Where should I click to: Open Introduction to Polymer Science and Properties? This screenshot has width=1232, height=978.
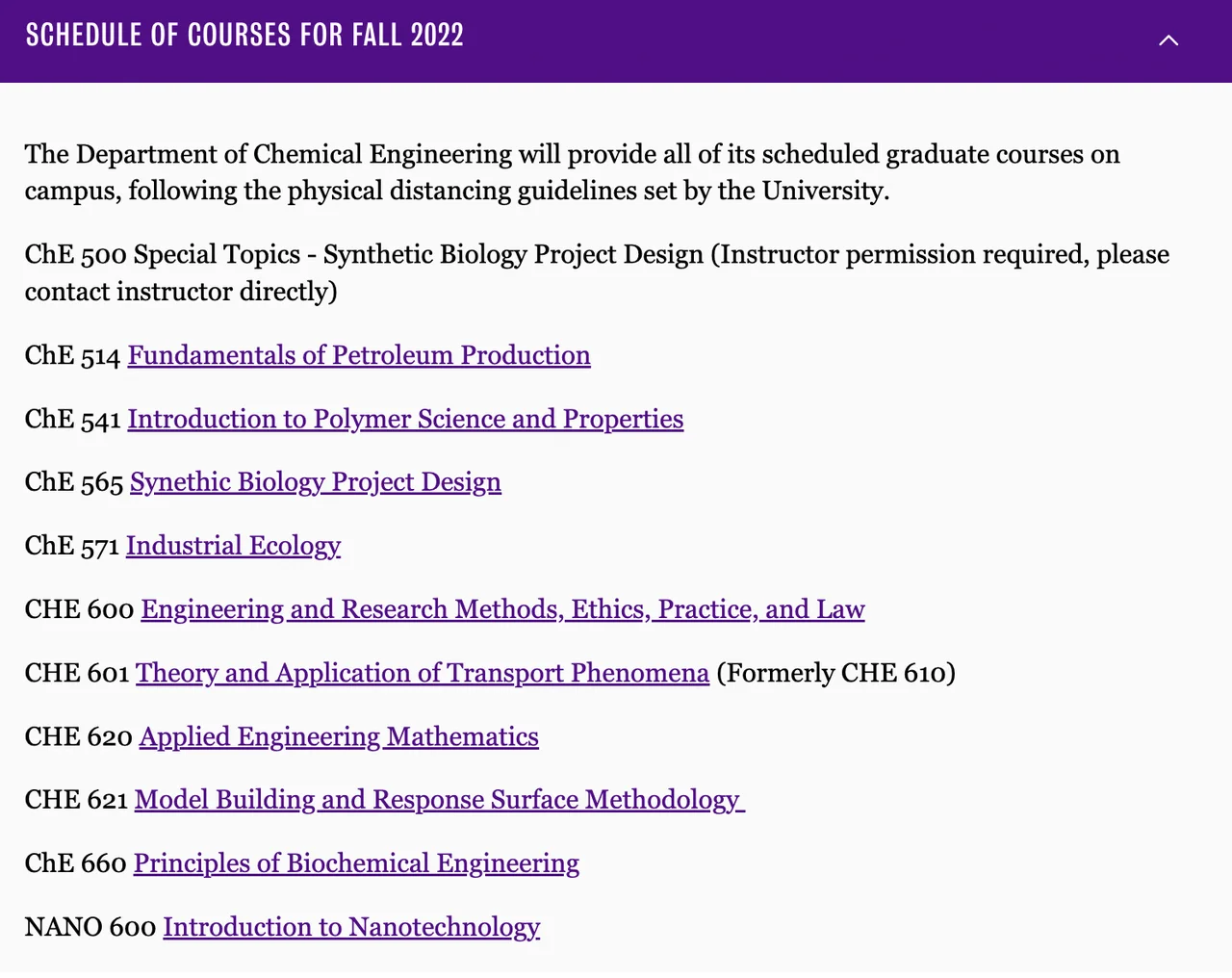tap(405, 419)
